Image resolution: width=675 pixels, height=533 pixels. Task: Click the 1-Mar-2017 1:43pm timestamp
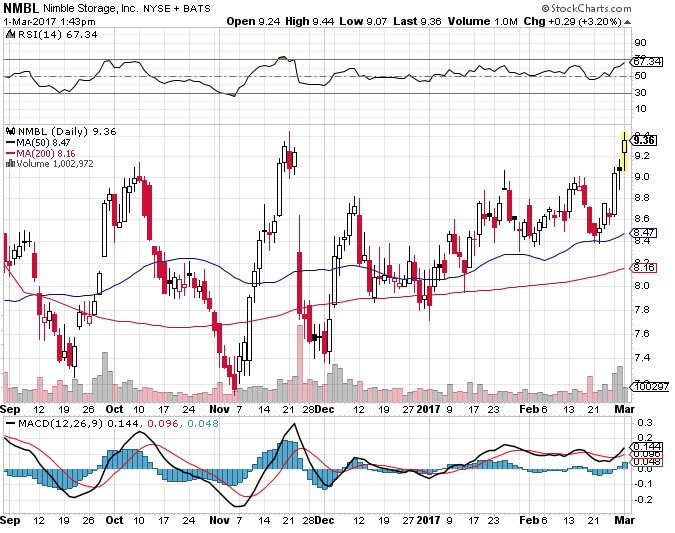(50, 22)
